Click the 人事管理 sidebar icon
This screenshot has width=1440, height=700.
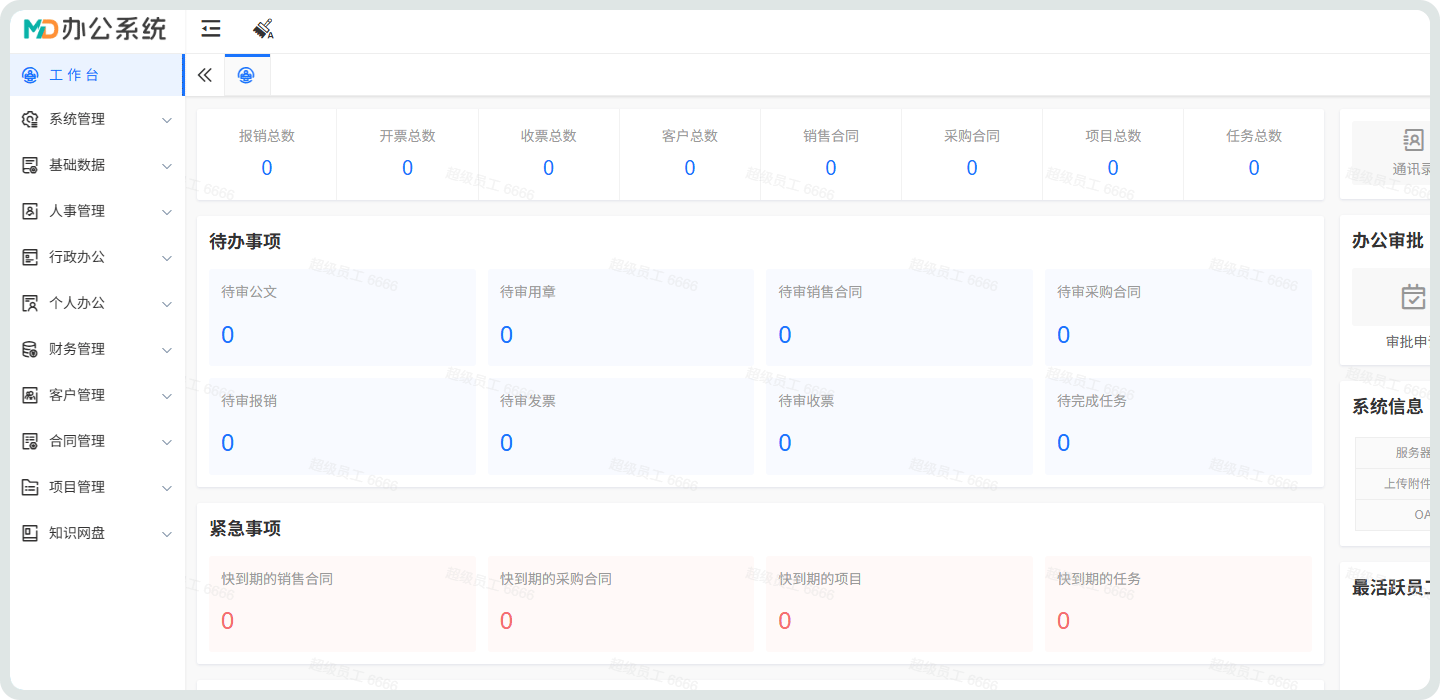[30, 211]
